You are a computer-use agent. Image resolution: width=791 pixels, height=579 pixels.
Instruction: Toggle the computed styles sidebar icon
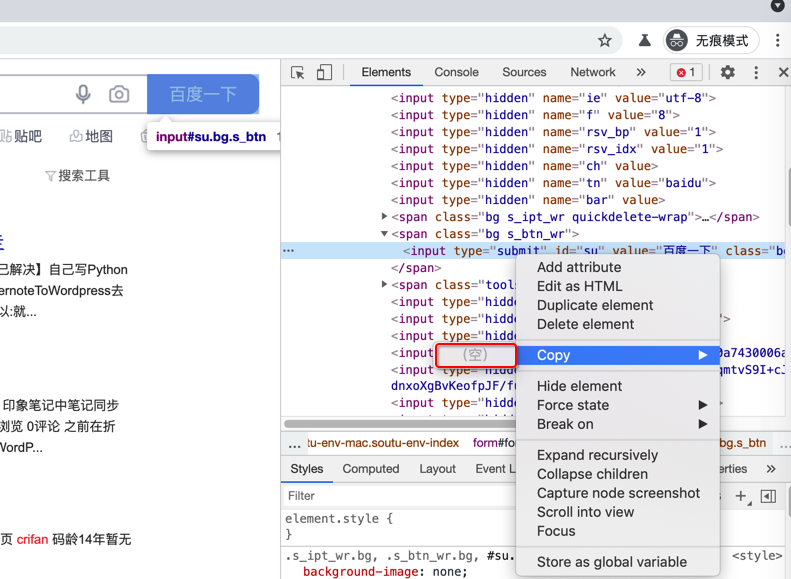pos(768,496)
